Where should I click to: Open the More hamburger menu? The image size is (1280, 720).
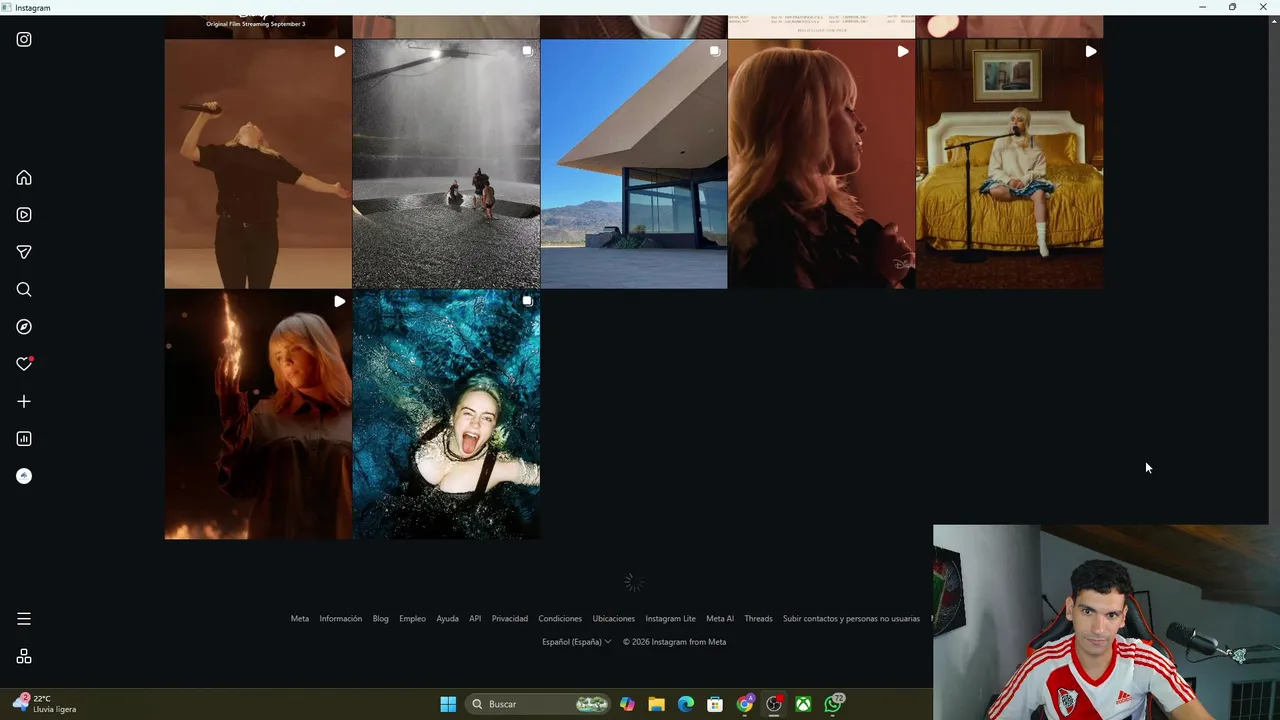pyautogui.click(x=24, y=619)
